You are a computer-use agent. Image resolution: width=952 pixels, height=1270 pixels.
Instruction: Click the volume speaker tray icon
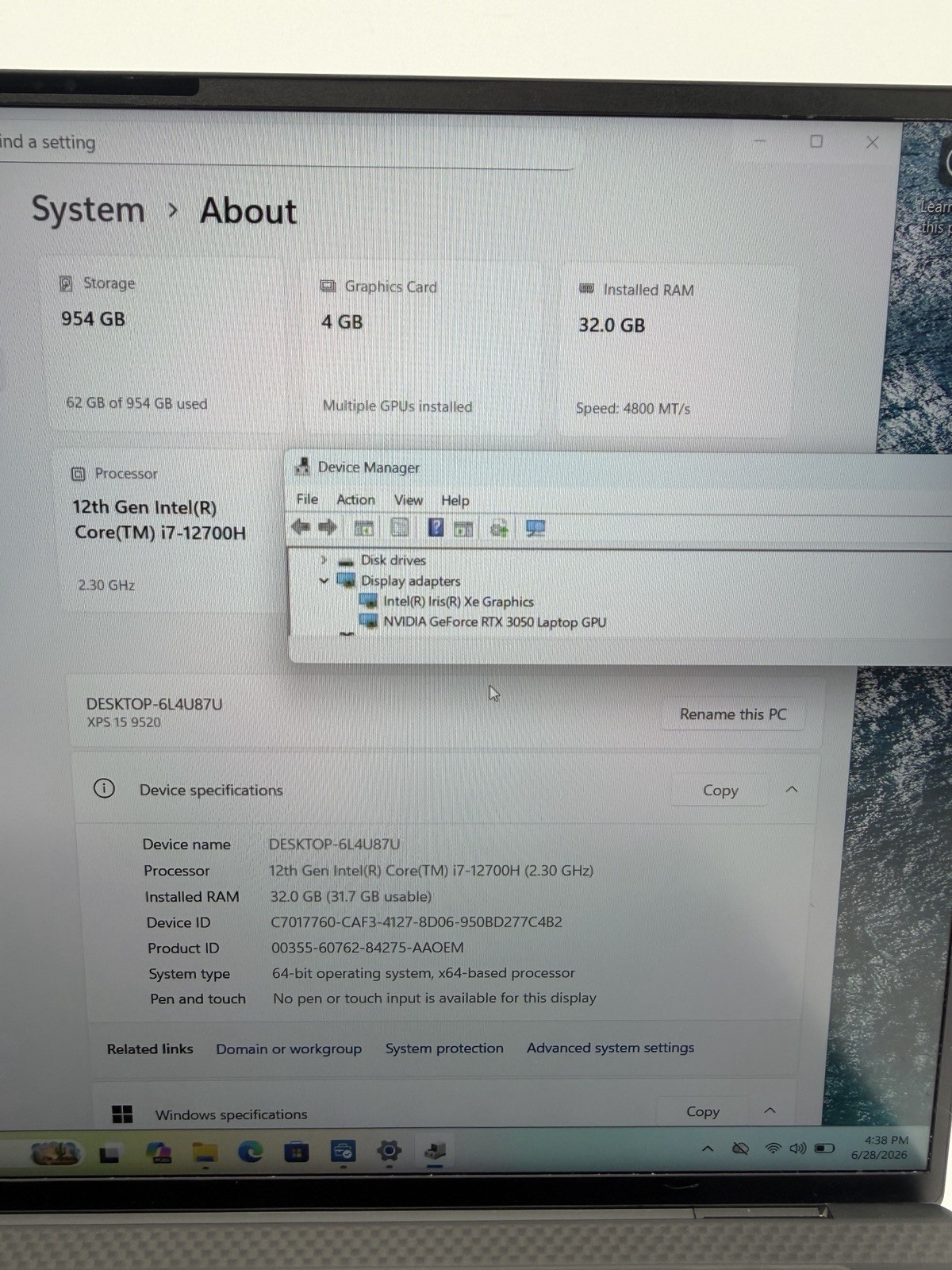click(798, 1149)
